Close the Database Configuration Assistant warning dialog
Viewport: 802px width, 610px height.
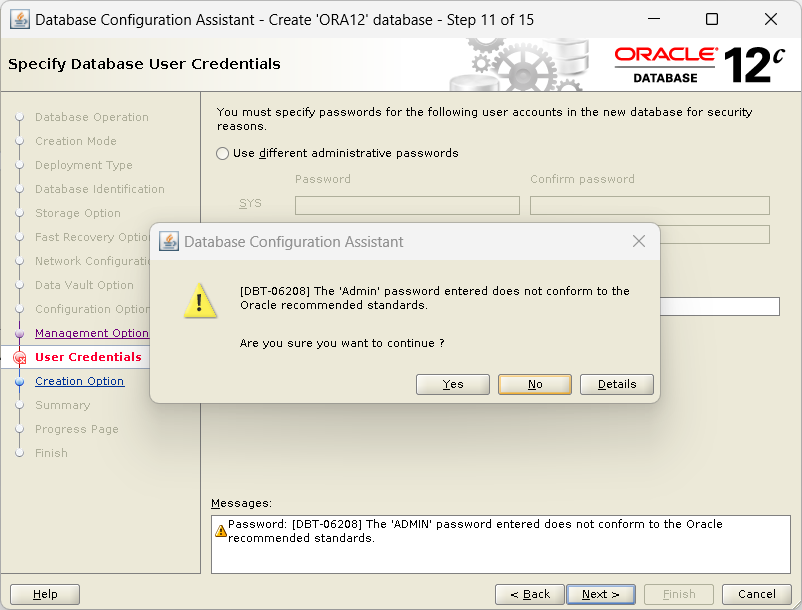(x=638, y=241)
